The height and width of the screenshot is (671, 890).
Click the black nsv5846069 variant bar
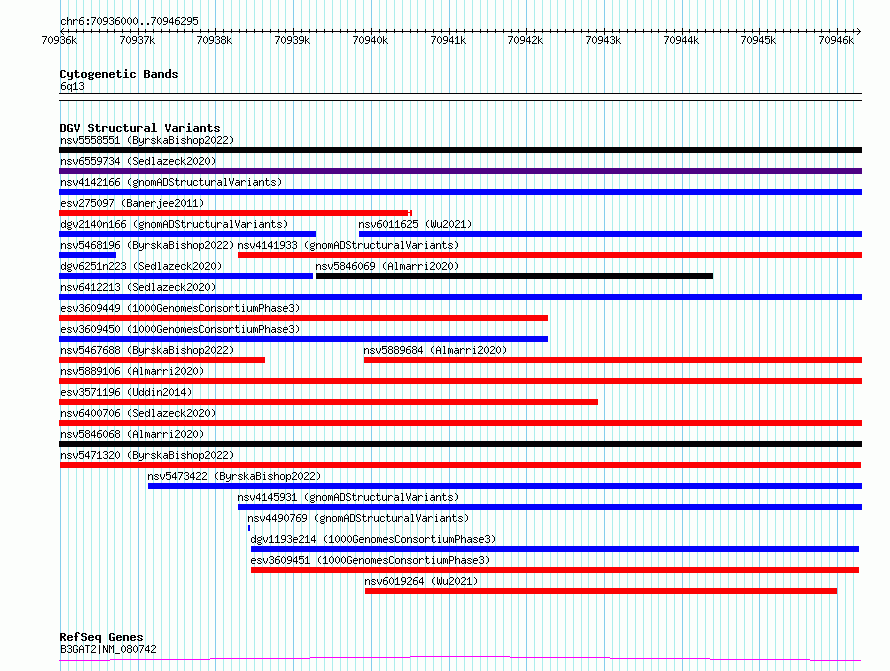coord(514,276)
